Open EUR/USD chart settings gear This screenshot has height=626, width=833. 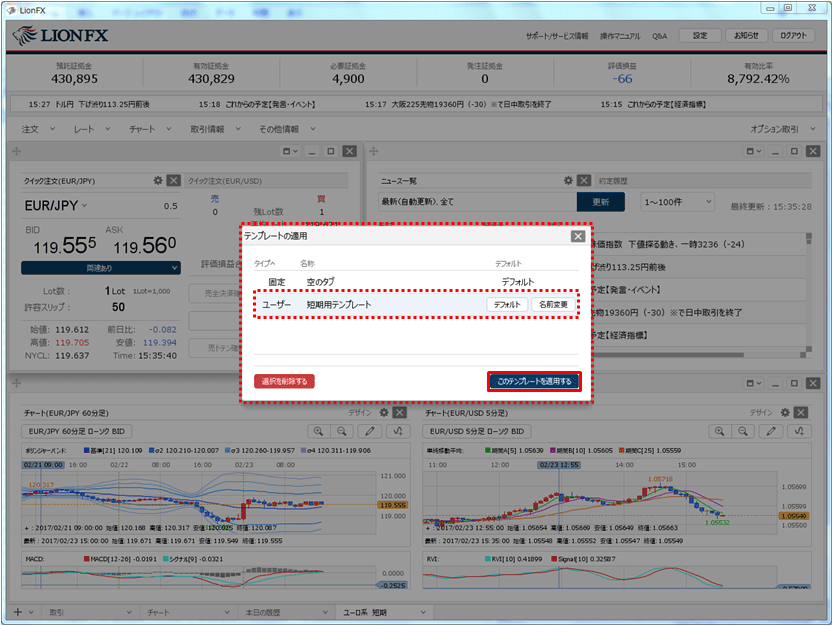coord(785,412)
